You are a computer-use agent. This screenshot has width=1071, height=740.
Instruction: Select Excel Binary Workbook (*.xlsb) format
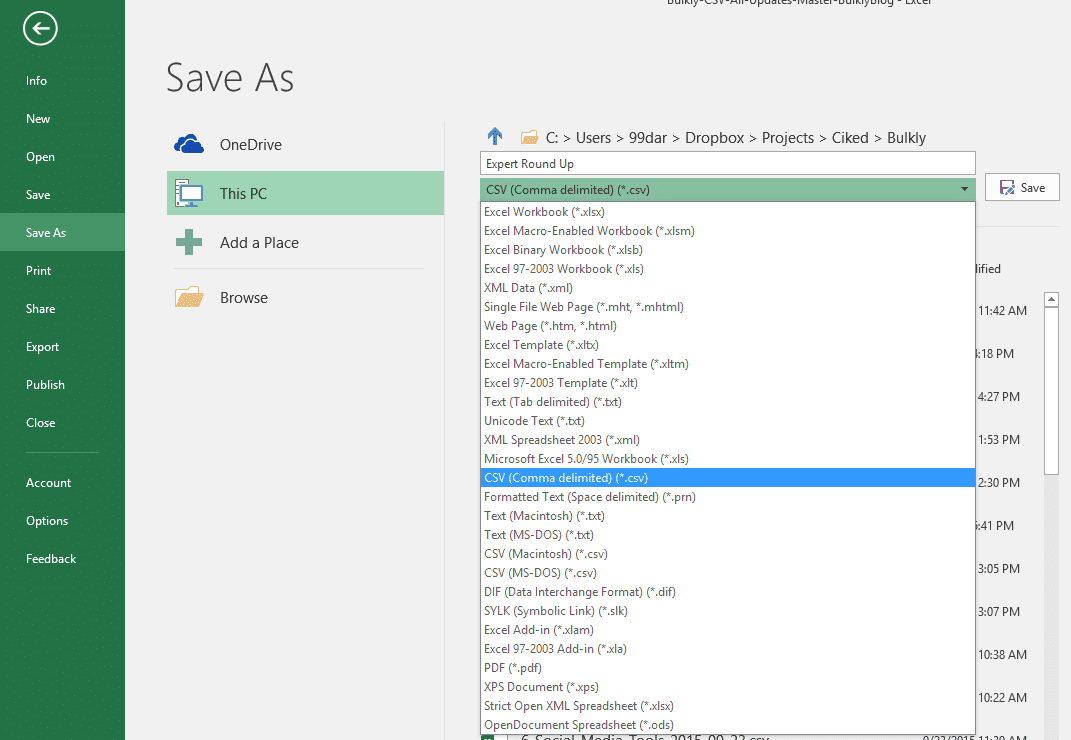[728, 250]
